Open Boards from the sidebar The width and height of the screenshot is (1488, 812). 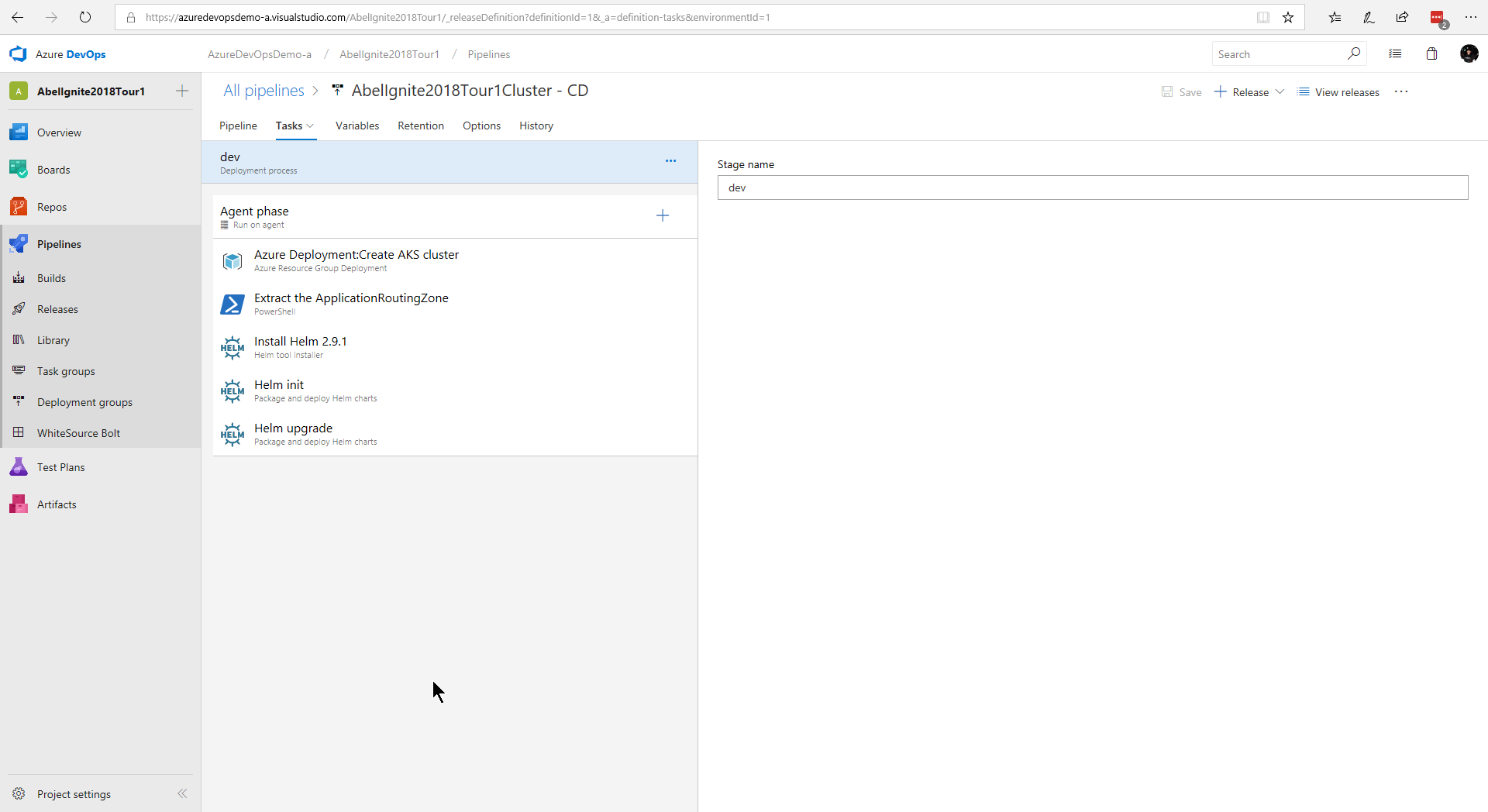(53, 170)
